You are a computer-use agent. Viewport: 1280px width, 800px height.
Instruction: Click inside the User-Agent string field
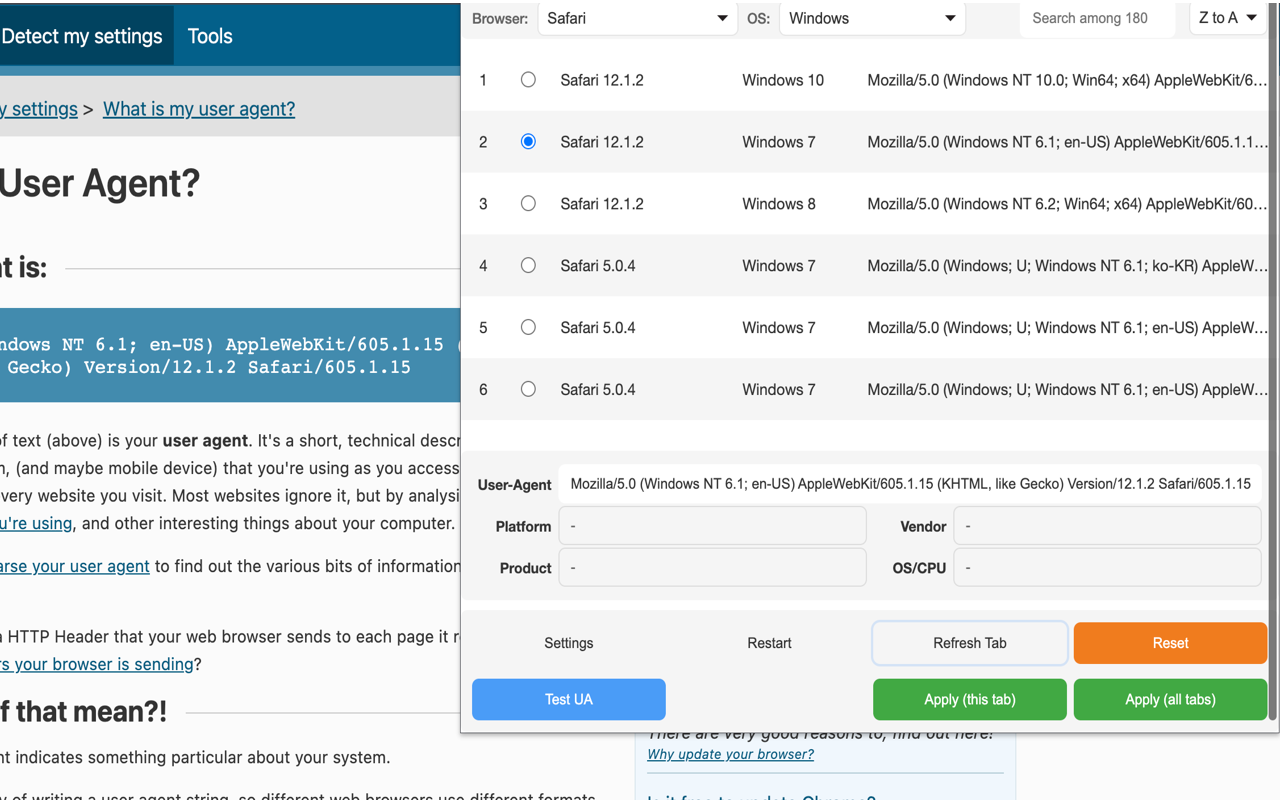point(910,483)
